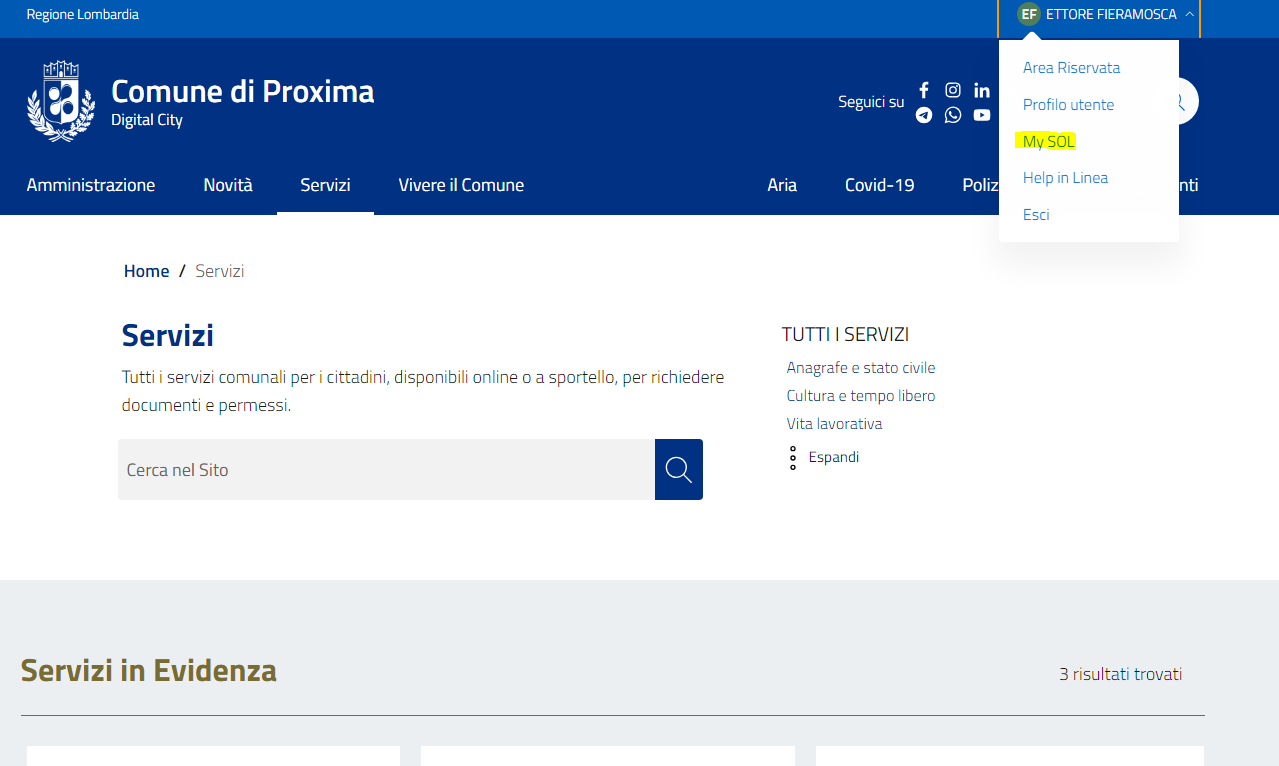Open Profilo utente in the user menu
This screenshot has width=1279, height=766.
click(x=1068, y=105)
